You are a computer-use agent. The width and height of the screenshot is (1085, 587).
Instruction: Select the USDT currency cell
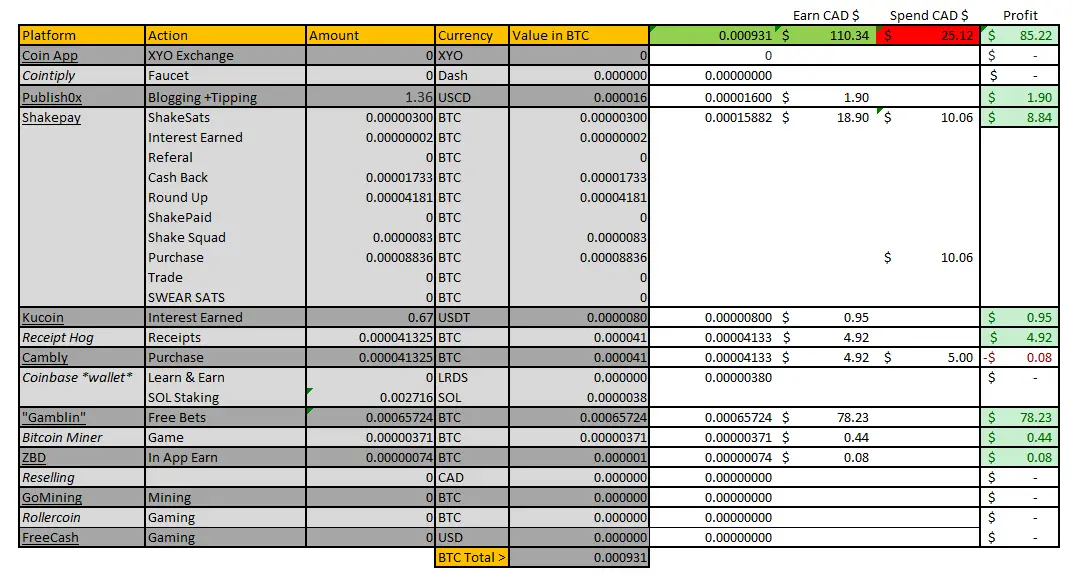(472, 318)
